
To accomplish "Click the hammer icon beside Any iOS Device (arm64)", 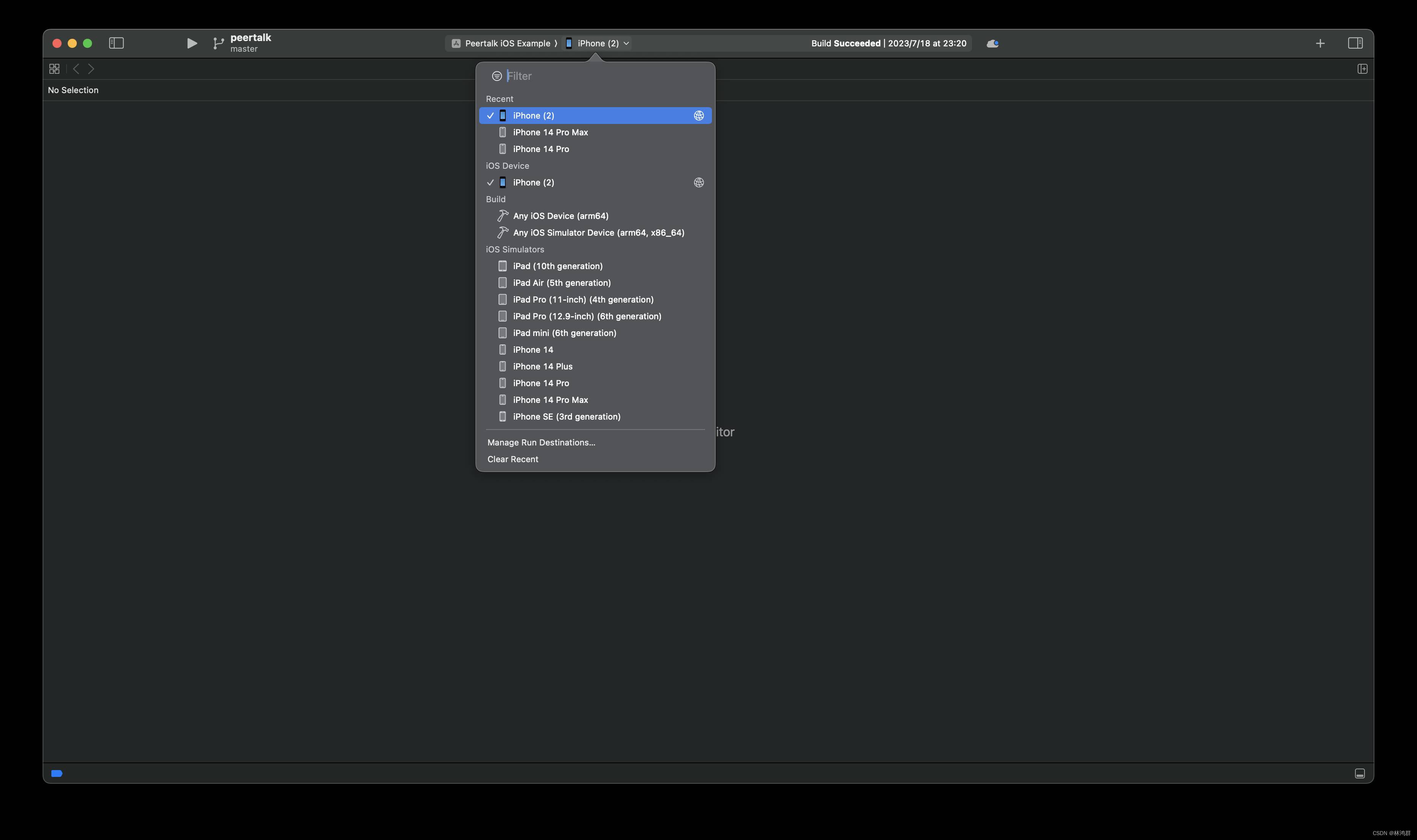I will tap(502, 216).
